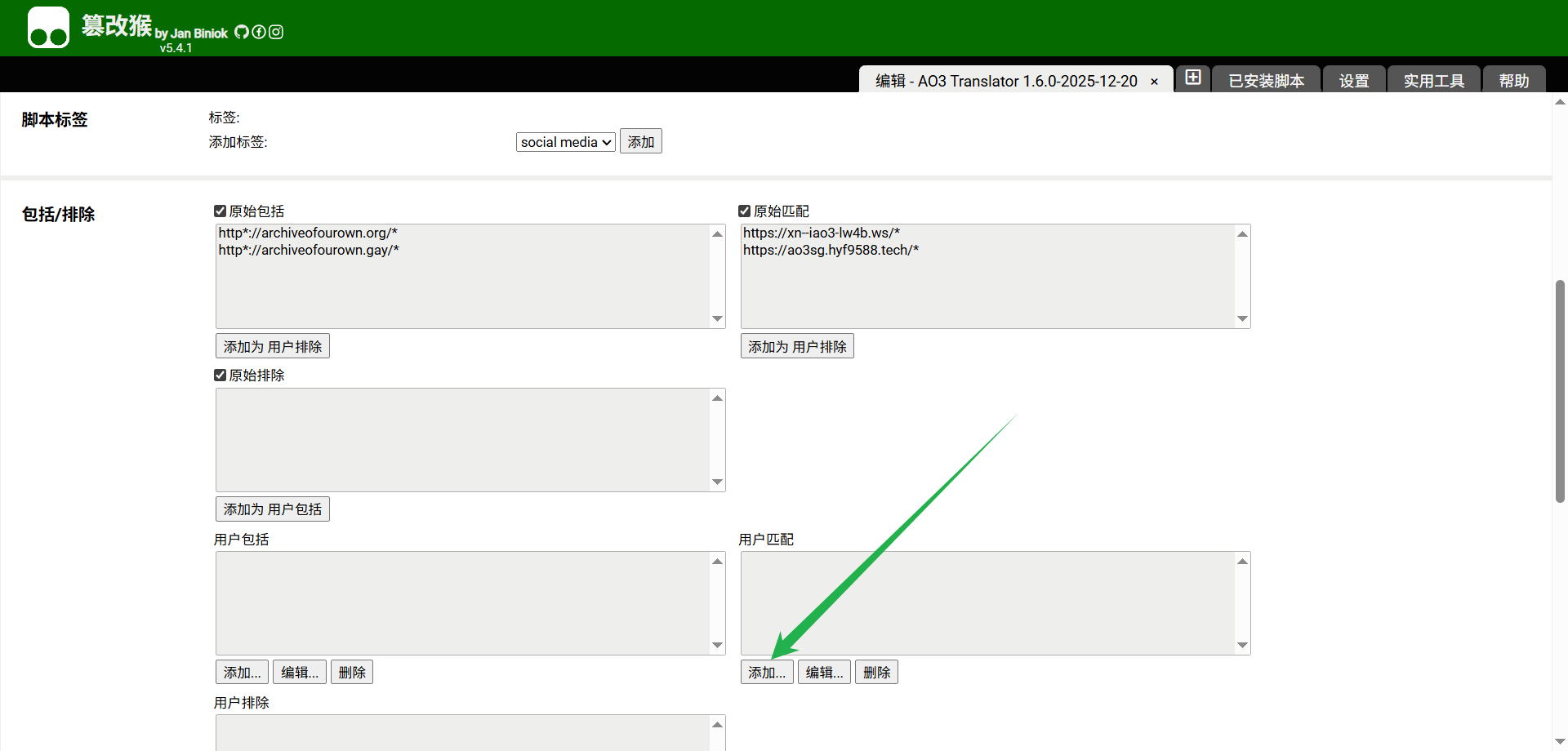The width and height of the screenshot is (1568, 751).
Task: Select the archiveofourown.gay entry in 原始包括
Action: tap(309, 251)
